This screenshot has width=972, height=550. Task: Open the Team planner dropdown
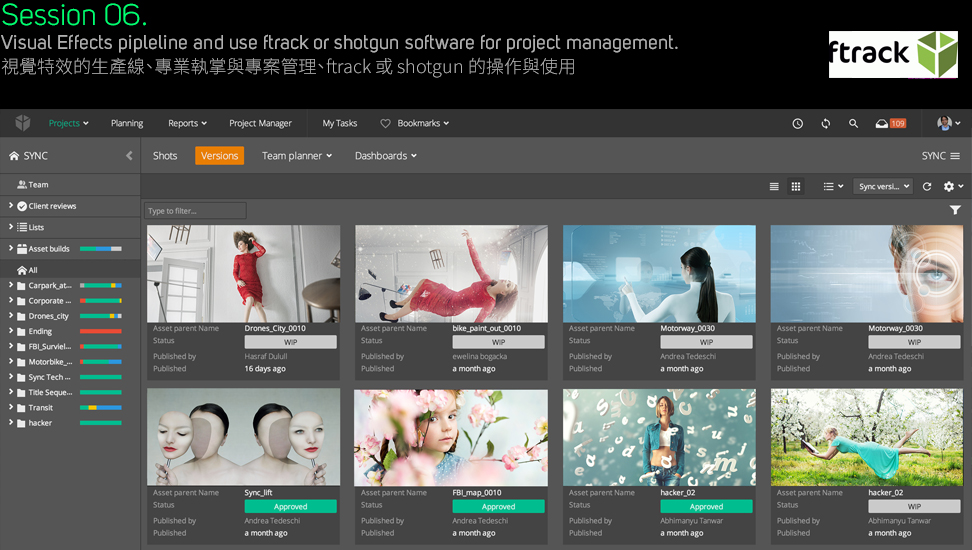(x=297, y=156)
